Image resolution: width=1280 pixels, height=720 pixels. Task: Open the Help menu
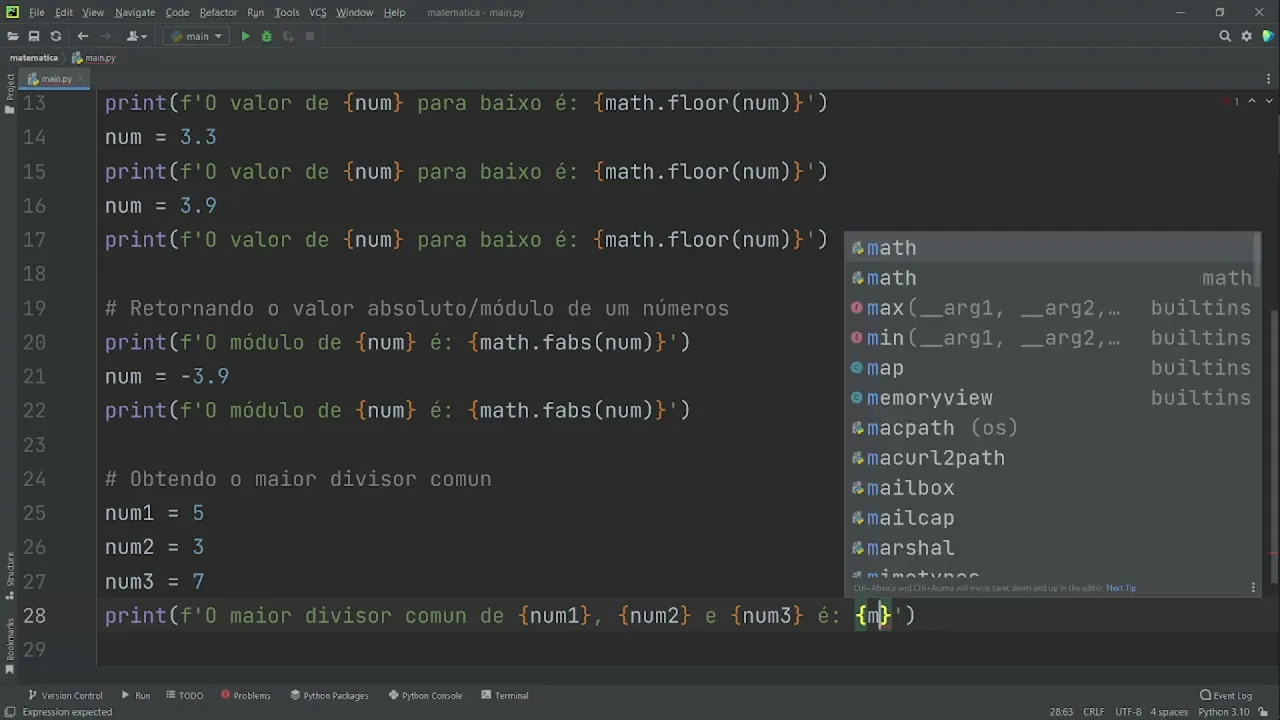pyautogui.click(x=395, y=12)
